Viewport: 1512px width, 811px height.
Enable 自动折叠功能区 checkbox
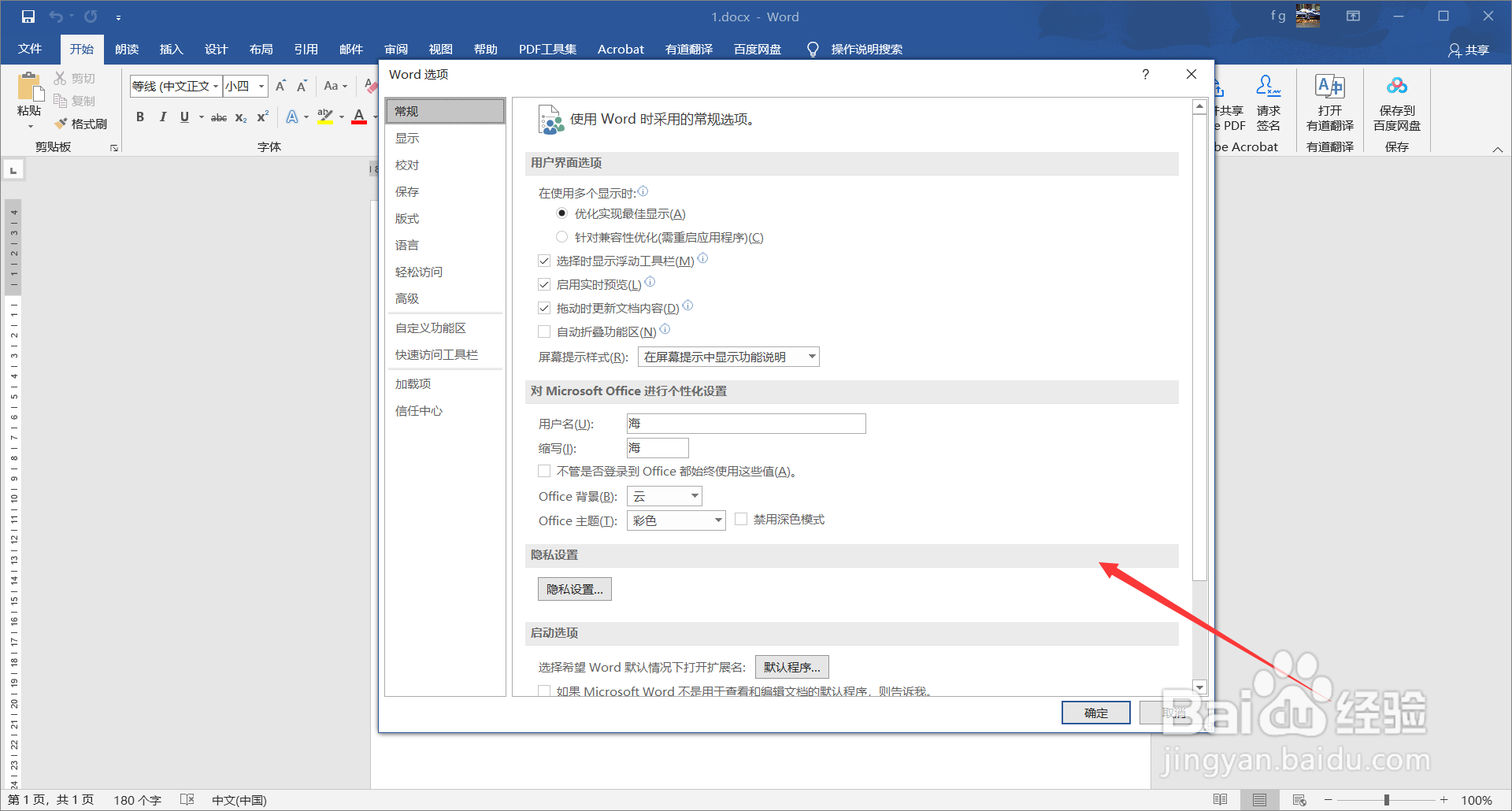tap(544, 331)
